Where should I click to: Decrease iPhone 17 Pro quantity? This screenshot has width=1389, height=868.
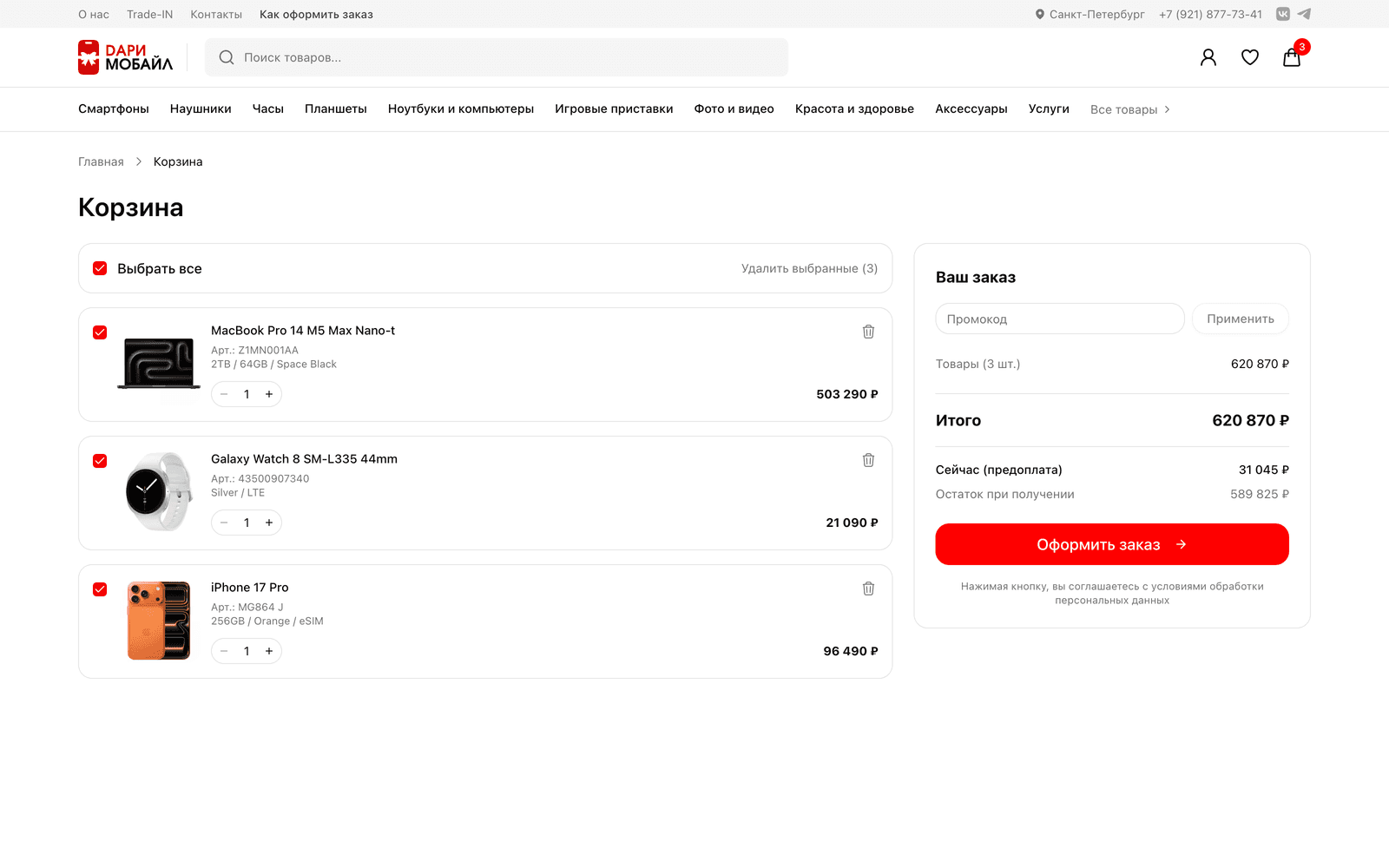[x=224, y=651]
